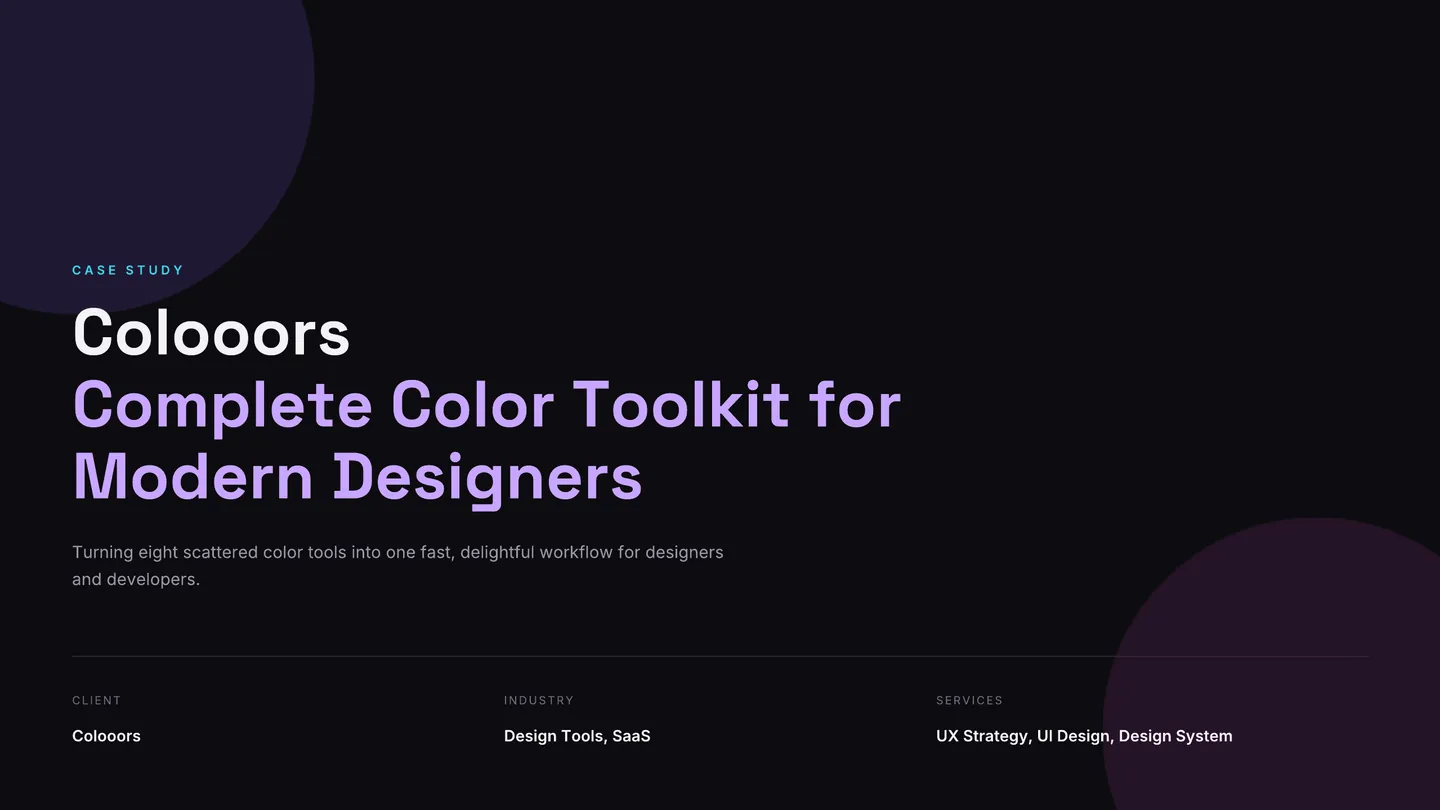
Task: Click the 'Modern Designers' headline line
Action: click(x=357, y=478)
